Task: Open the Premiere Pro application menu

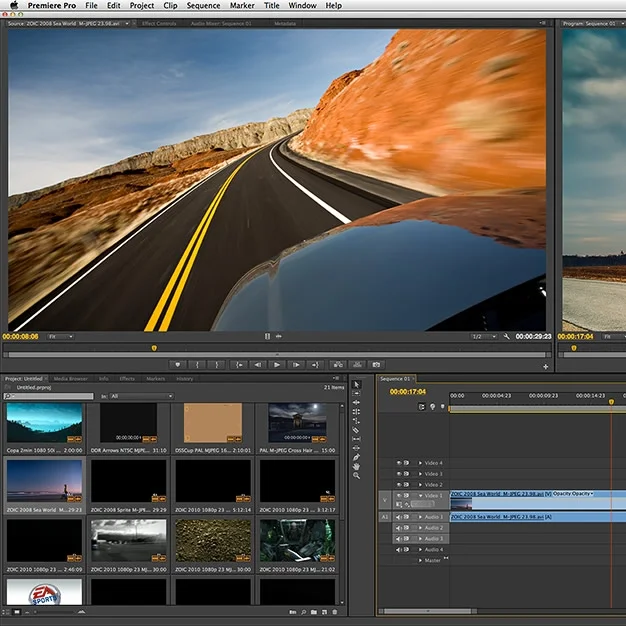Action: 52,6
